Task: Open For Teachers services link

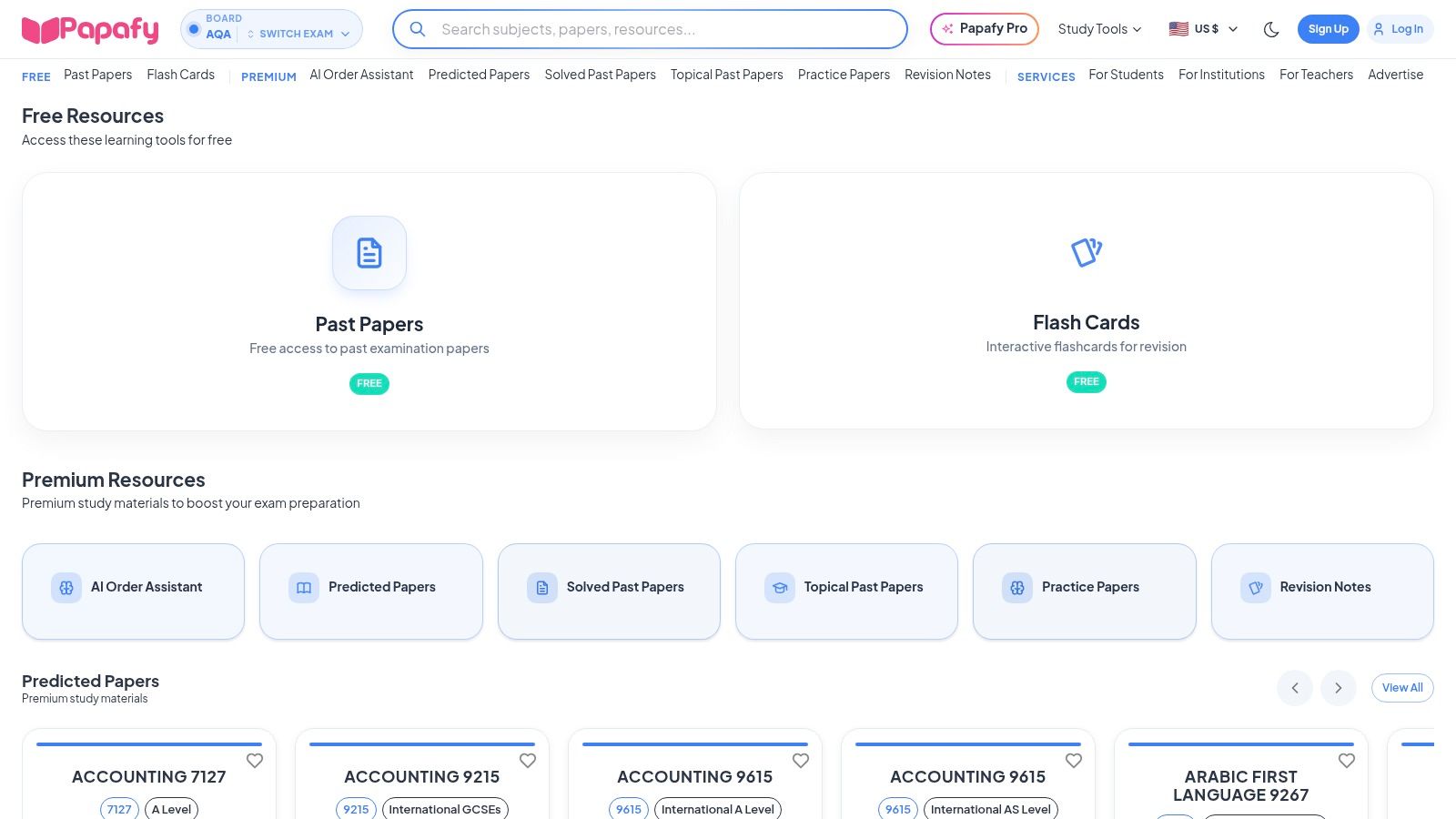Action: pyautogui.click(x=1316, y=75)
